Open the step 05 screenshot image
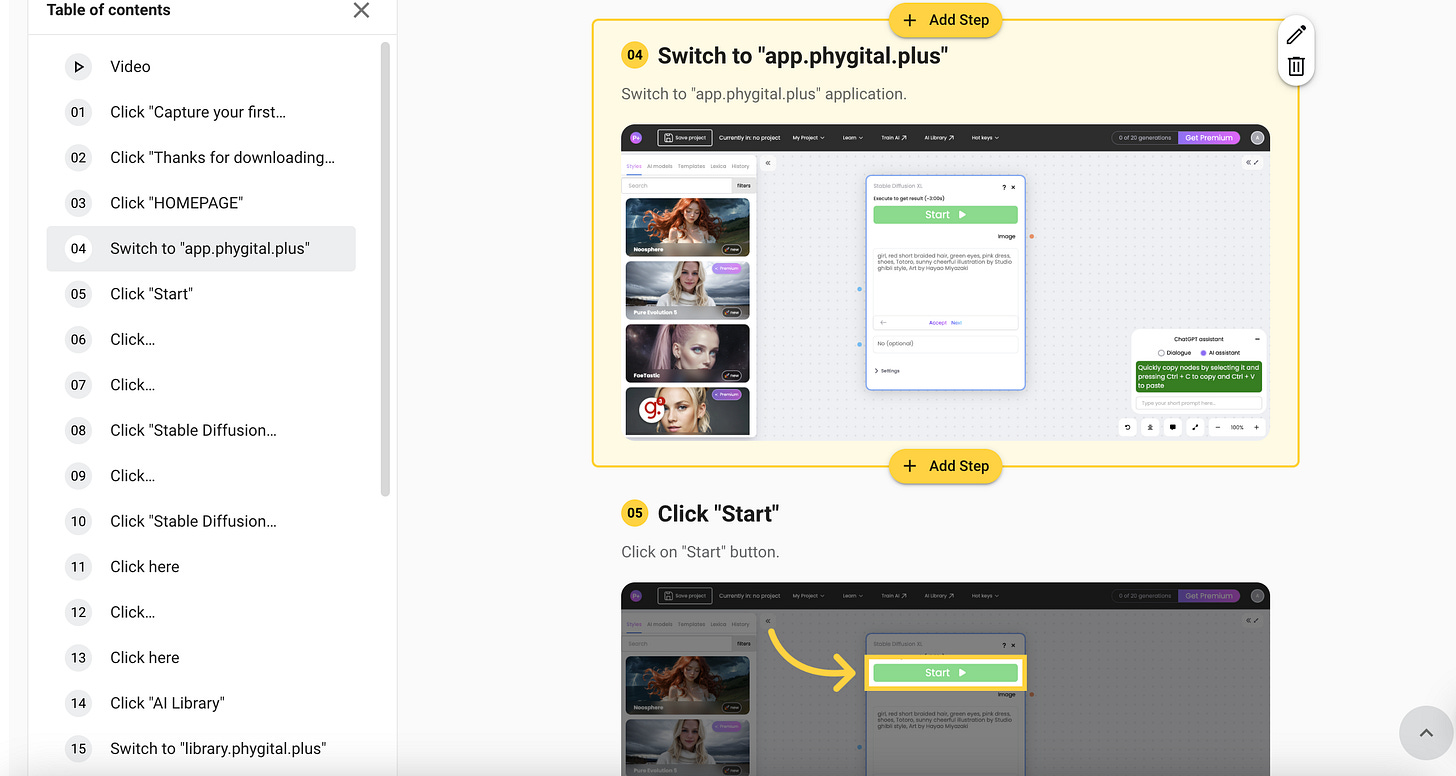Image resolution: width=1456 pixels, height=776 pixels. tap(945, 679)
